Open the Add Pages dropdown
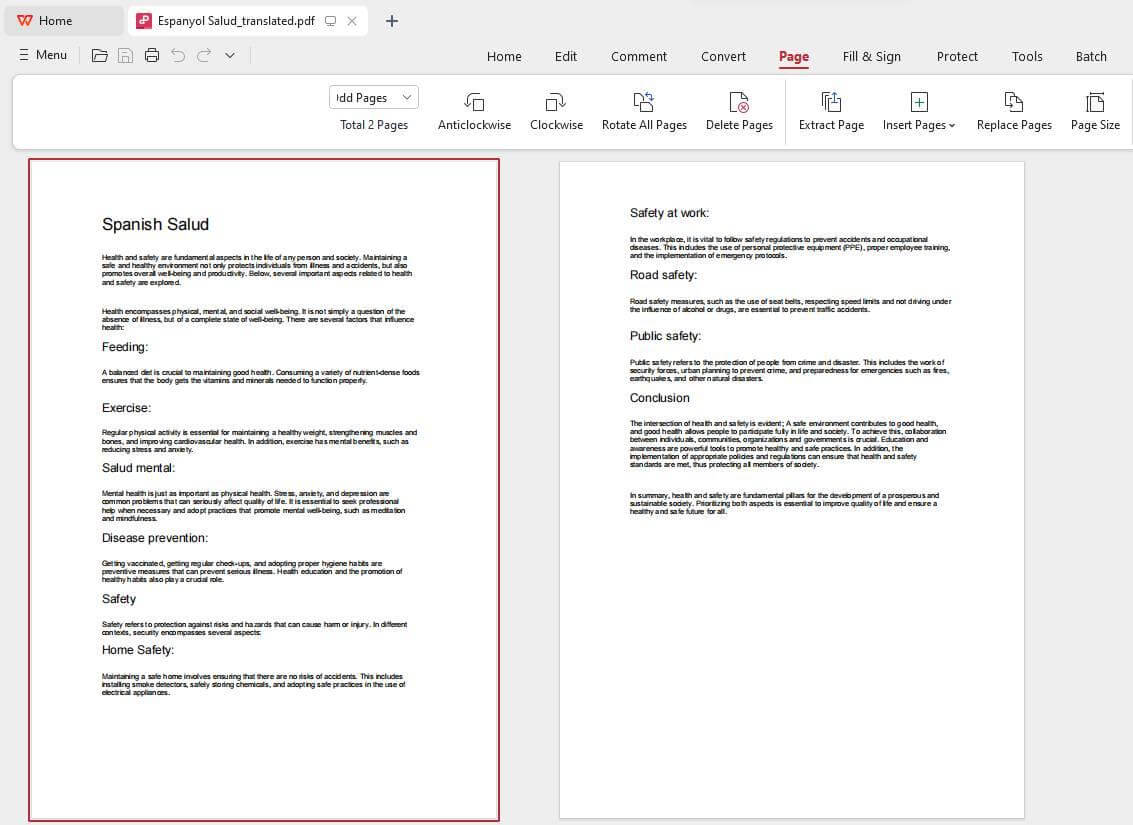This screenshot has height=825, width=1133. 373,97
